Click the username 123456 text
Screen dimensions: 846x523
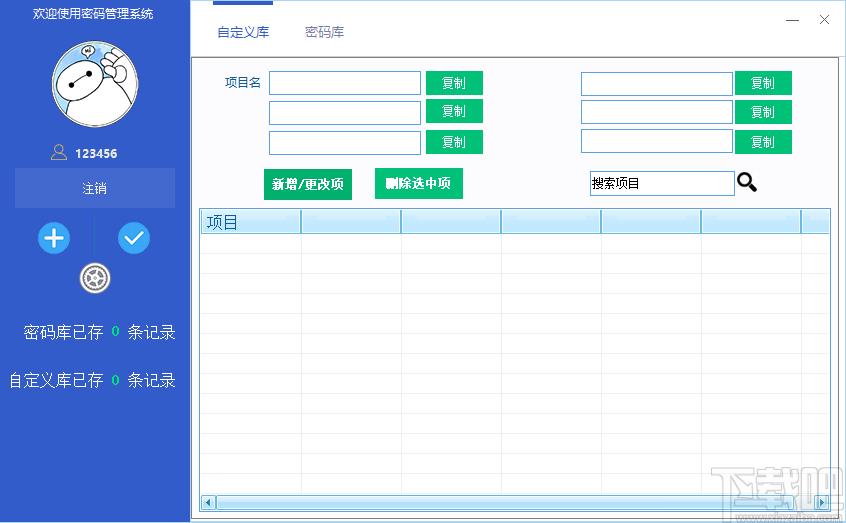tap(96, 154)
